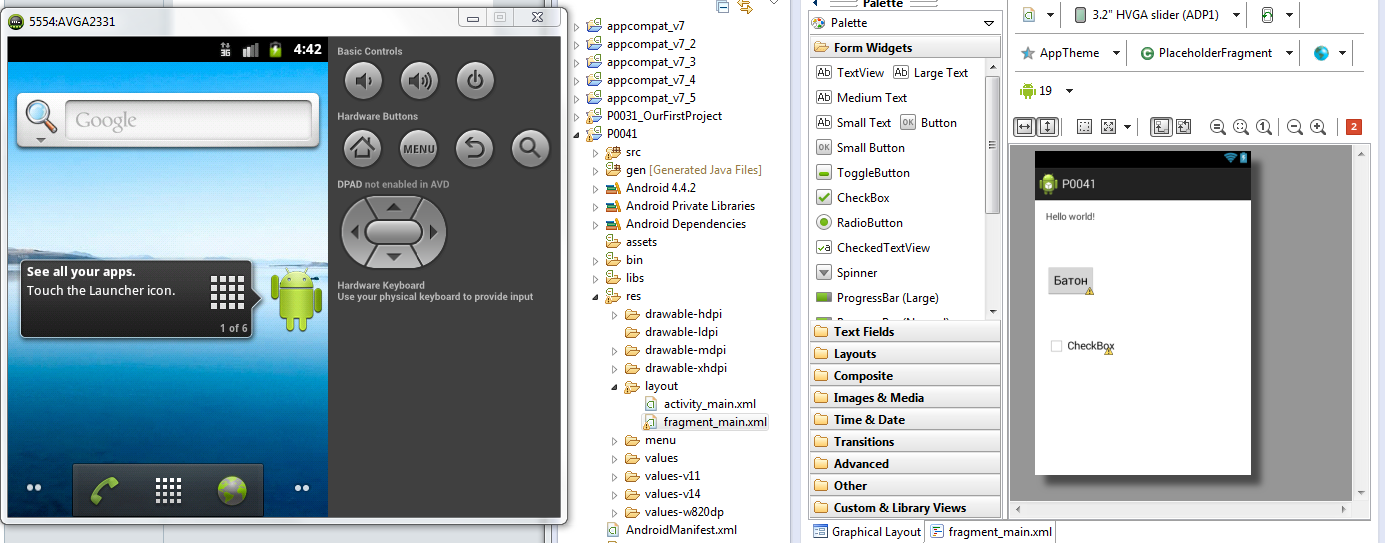The height and width of the screenshot is (543, 1385).
Task: Select Hello world! text in preview
Action: (1070, 217)
